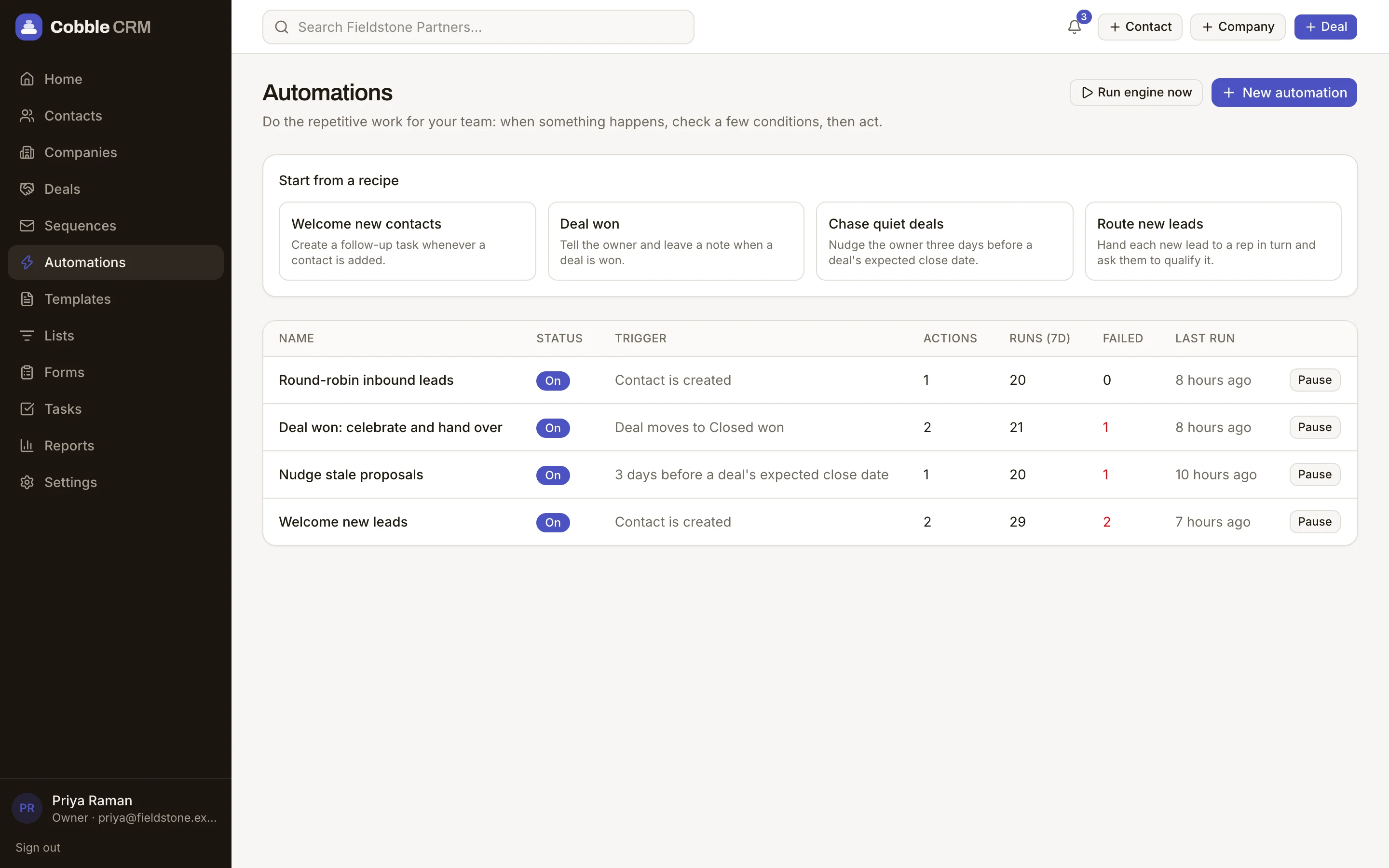Toggle On status for Deal won automation

pyautogui.click(x=553, y=428)
